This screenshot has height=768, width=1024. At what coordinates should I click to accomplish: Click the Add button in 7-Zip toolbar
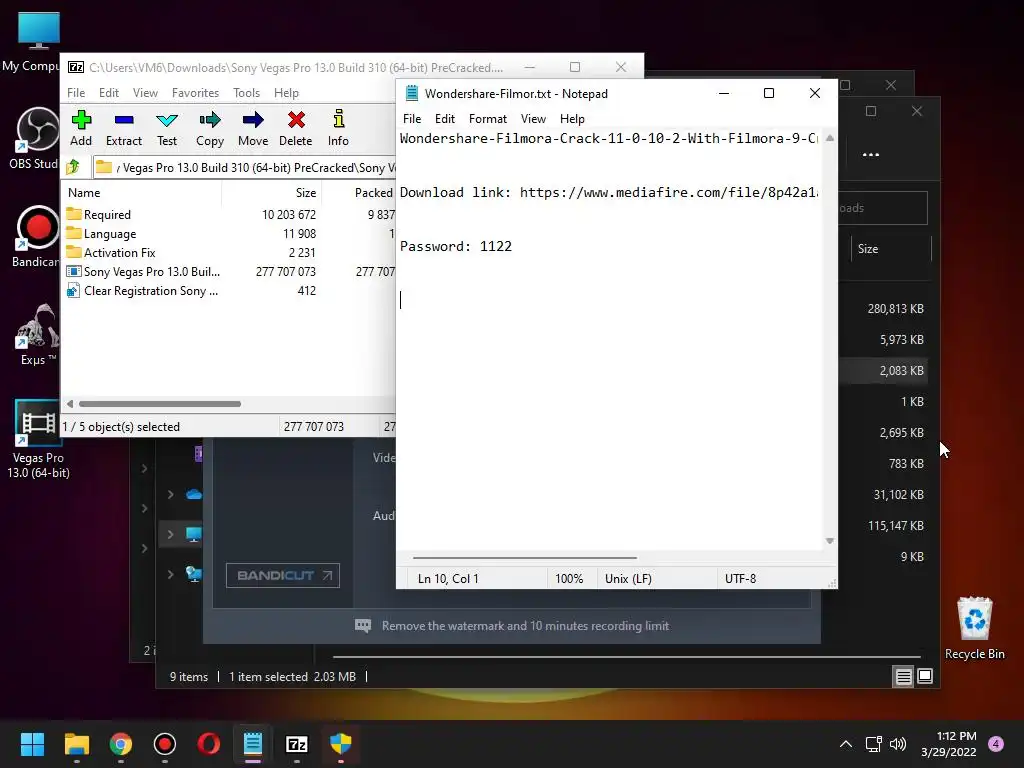coord(81,128)
